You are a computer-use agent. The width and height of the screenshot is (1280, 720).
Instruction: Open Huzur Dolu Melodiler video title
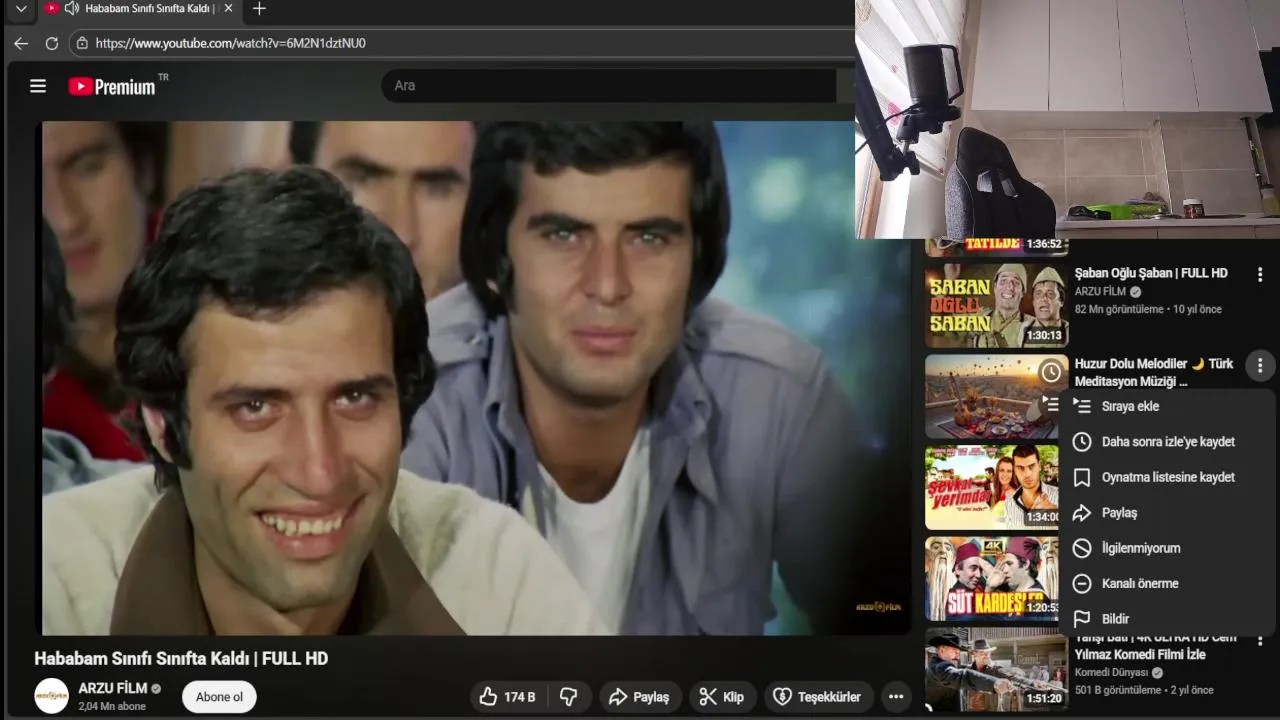point(1154,372)
